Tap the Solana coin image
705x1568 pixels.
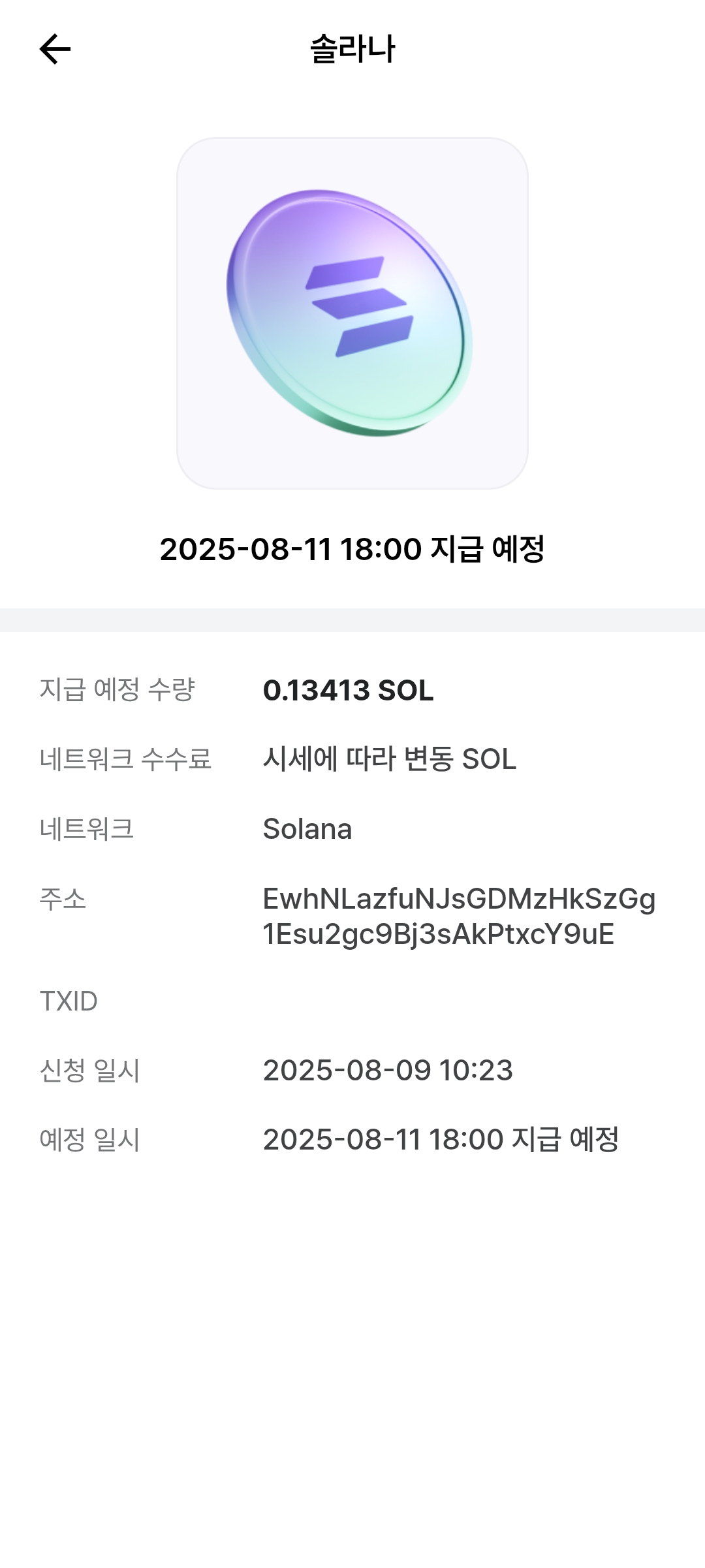pyautogui.click(x=352, y=313)
